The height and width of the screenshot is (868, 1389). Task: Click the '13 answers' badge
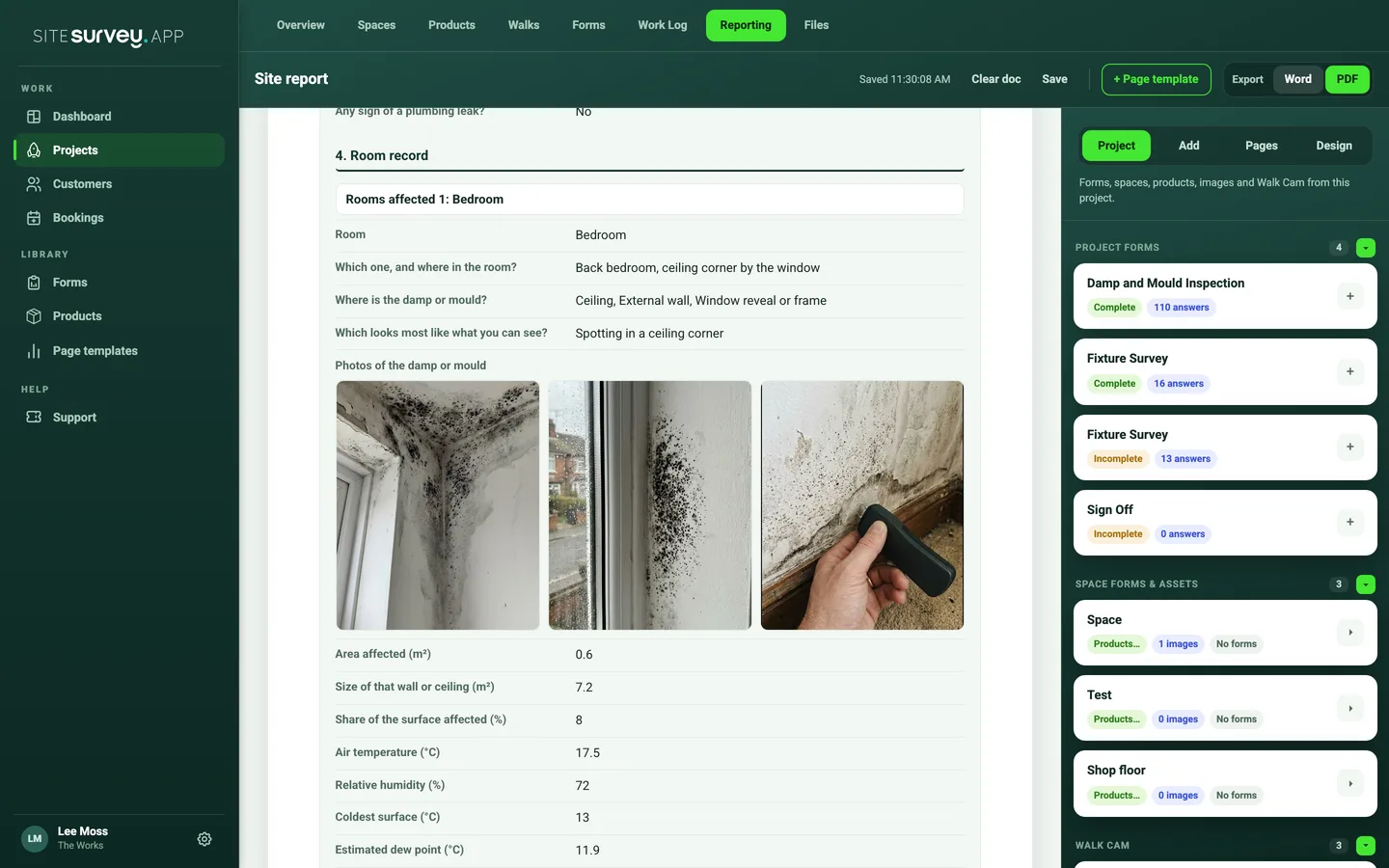coord(1185,459)
